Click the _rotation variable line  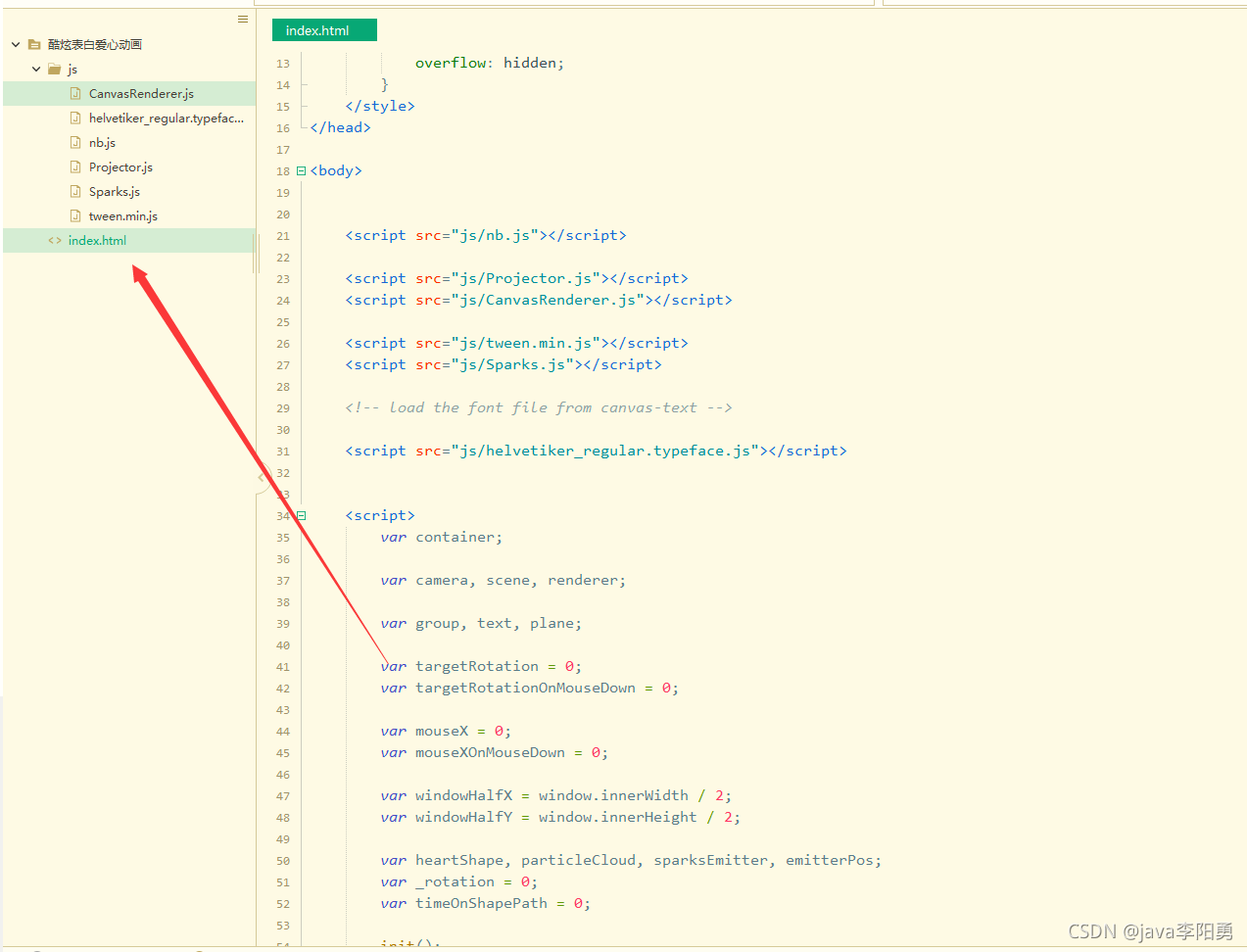click(459, 881)
